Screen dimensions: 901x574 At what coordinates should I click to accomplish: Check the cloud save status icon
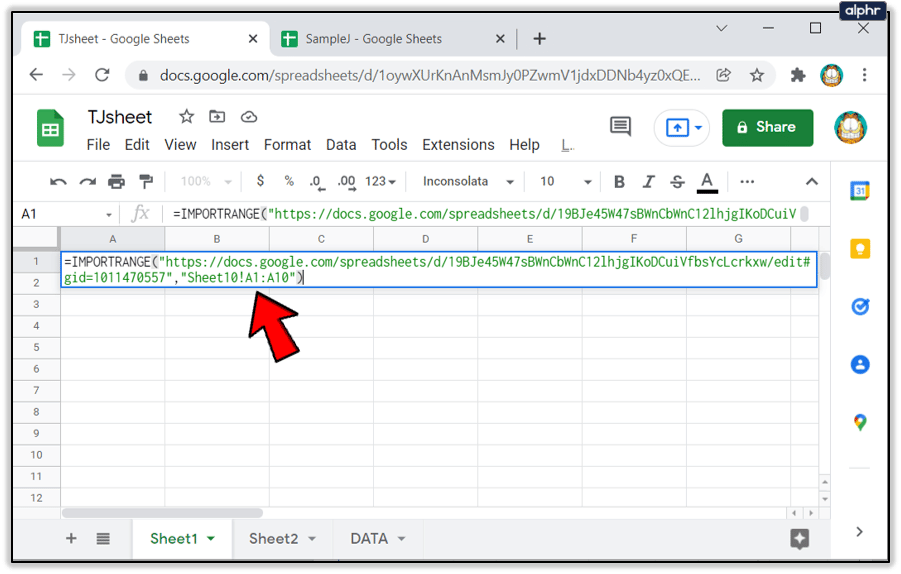click(x=248, y=117)
